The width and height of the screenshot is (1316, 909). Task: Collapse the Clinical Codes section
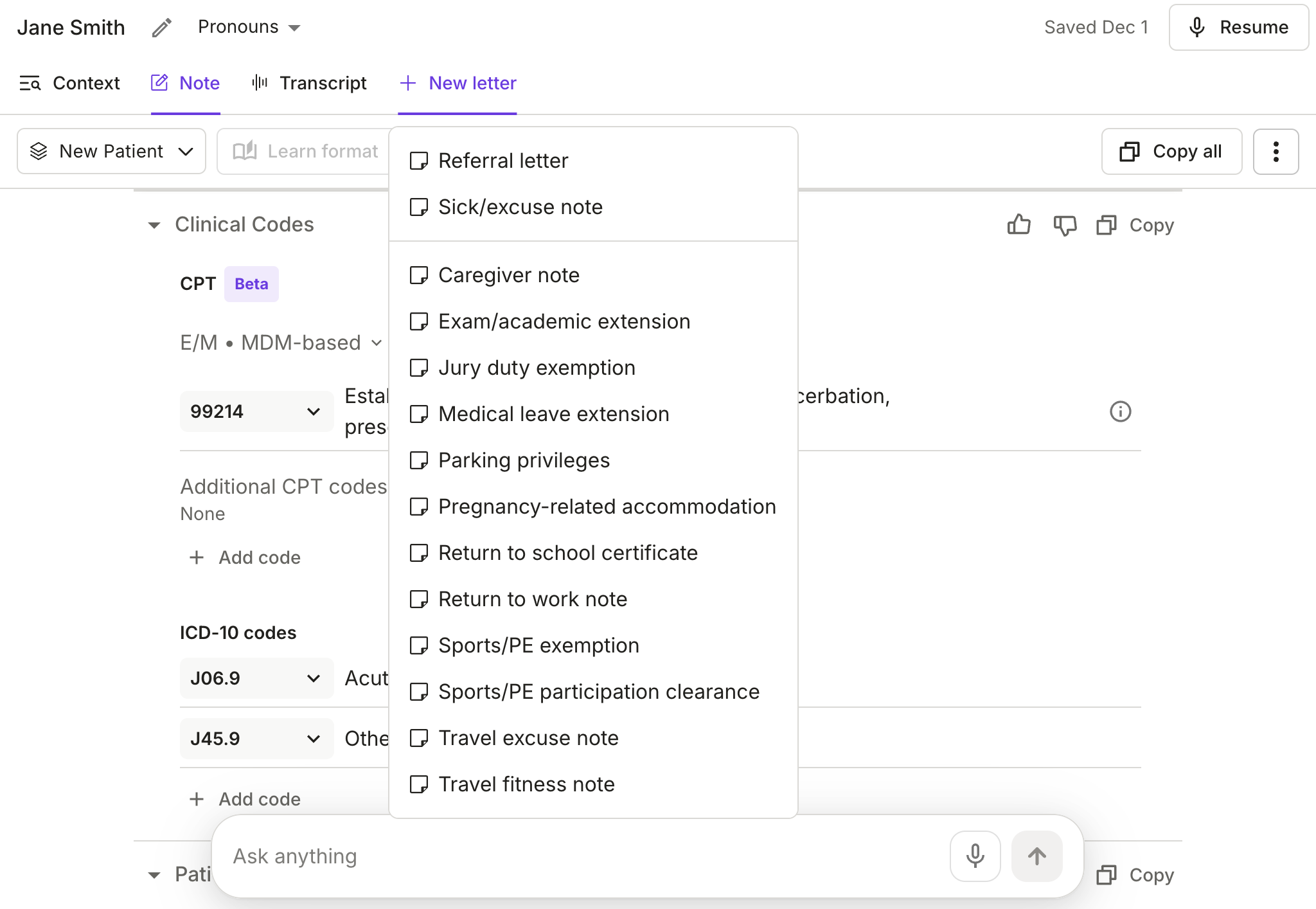click(x=154, y=225)
